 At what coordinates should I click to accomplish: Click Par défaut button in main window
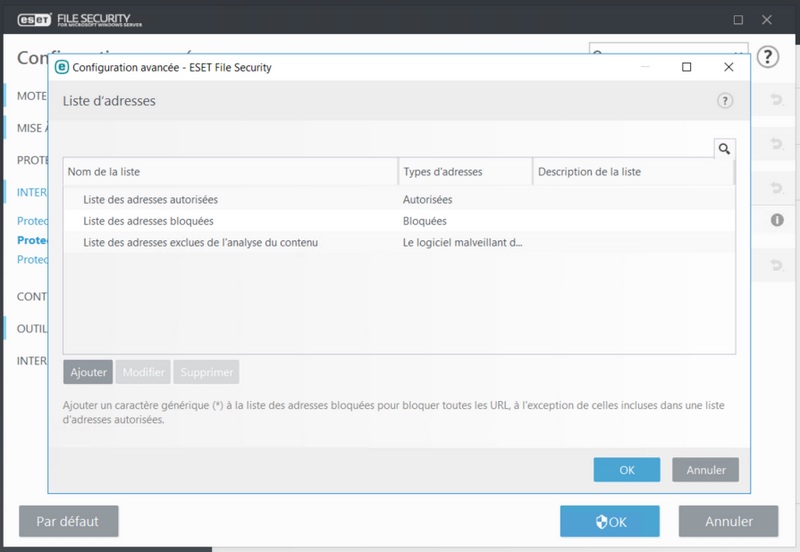pos(69,521)
